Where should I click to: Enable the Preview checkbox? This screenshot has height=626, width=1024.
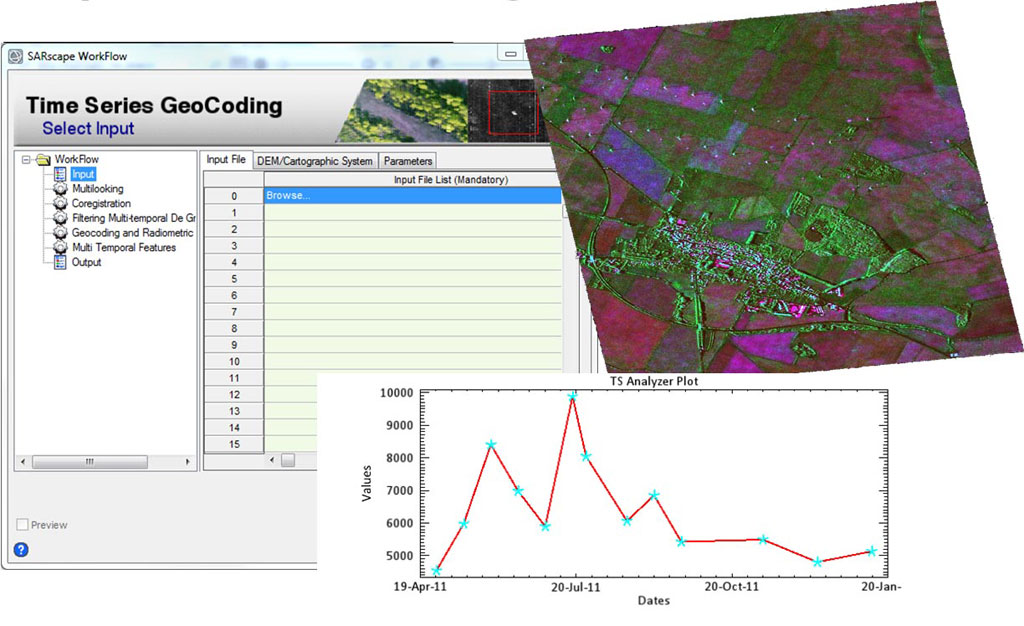(x=22, y=525)
